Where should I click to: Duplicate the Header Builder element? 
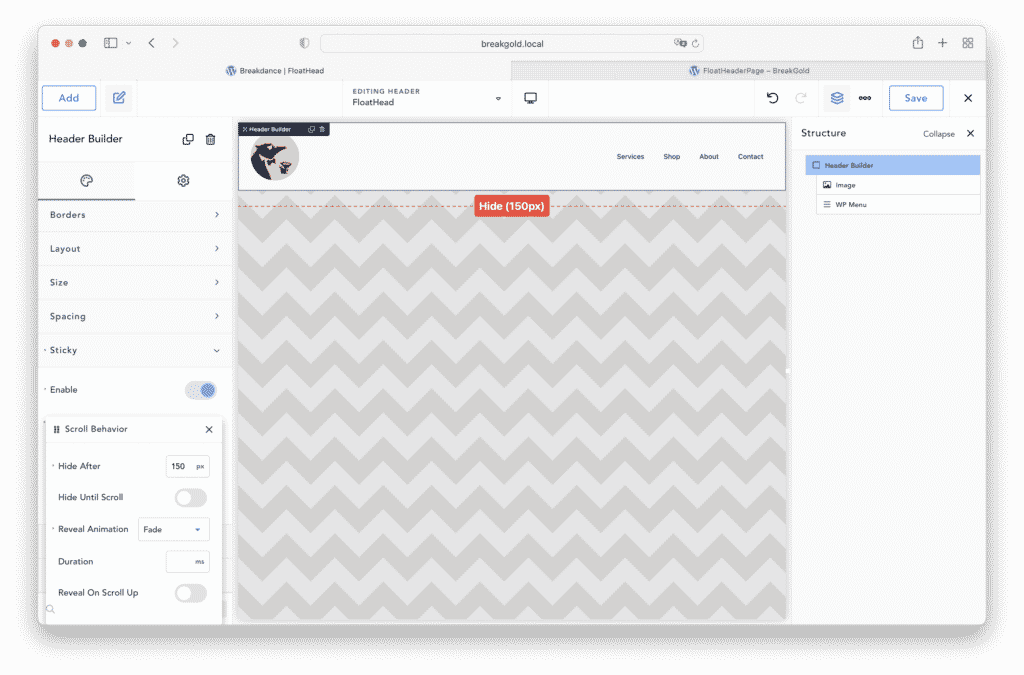point(188,140)
